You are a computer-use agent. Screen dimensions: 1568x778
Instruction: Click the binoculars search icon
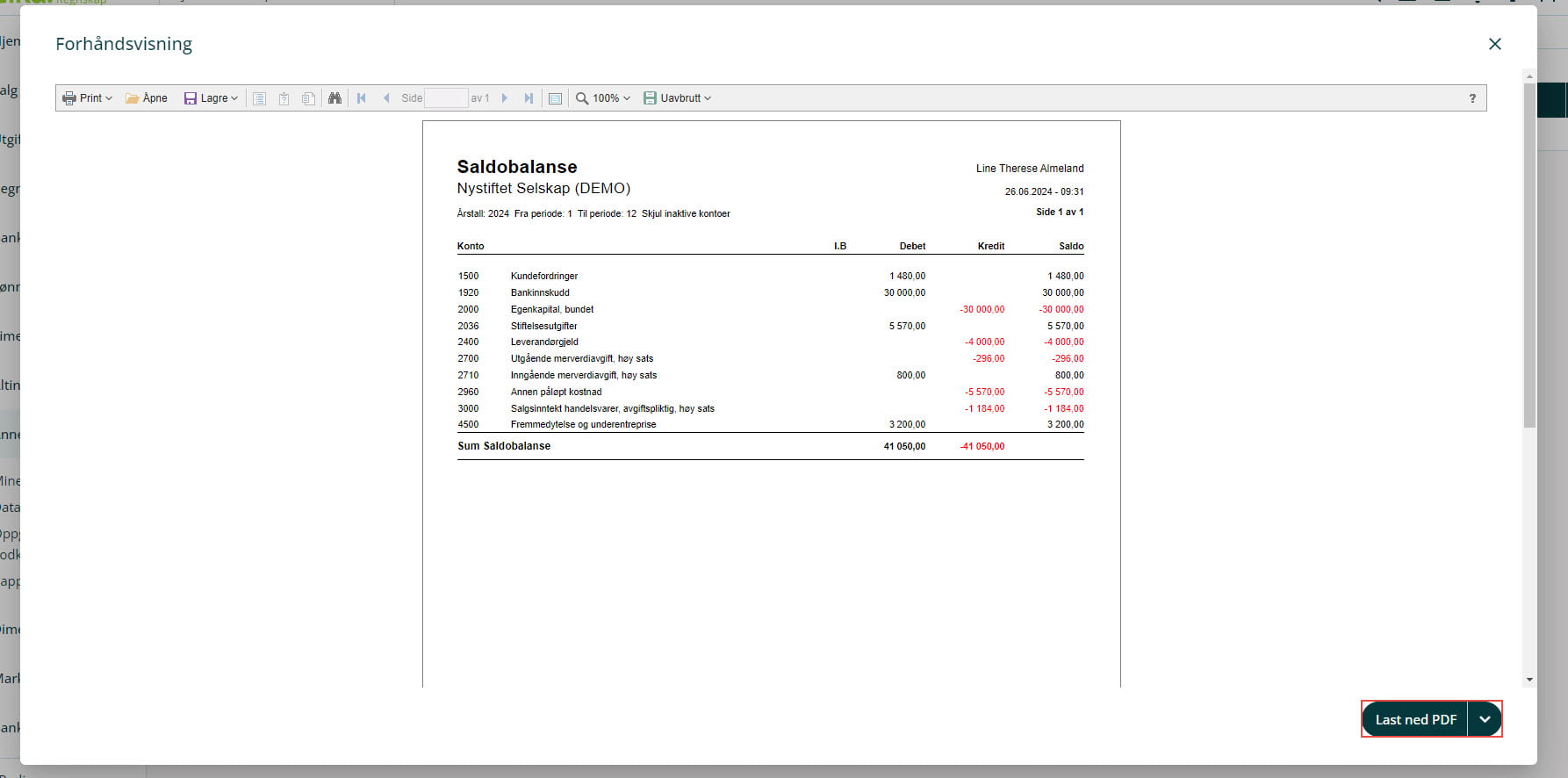tap(334, 98)
